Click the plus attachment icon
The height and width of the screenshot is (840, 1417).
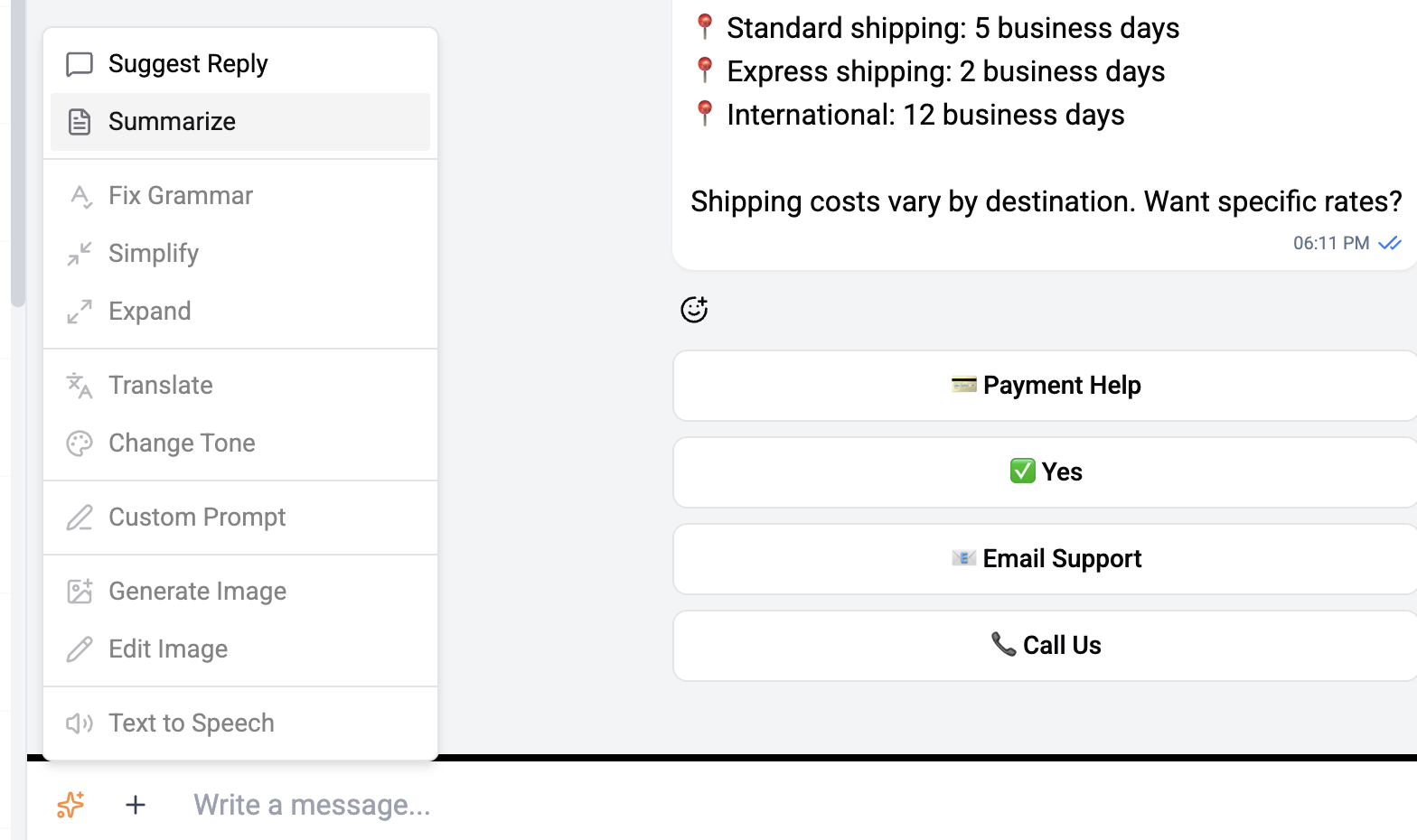135,805
